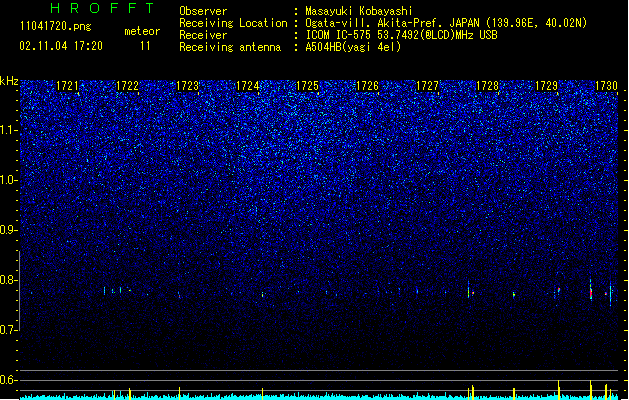Click the Receiver label
Image resolution: width=629 pixels, height=400 pixels.
(203, 35)
